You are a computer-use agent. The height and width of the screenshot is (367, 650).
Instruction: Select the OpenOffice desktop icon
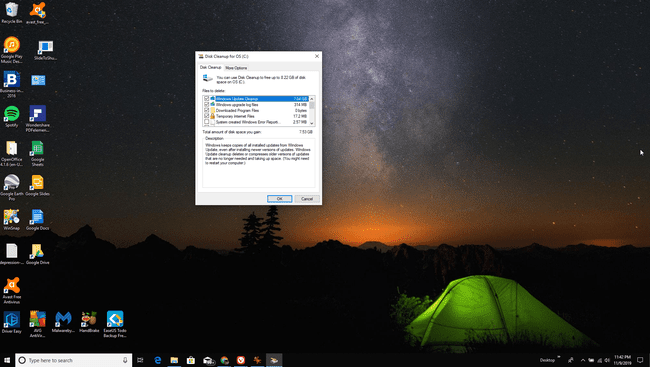pyautogui.click(x=12, y=153)
